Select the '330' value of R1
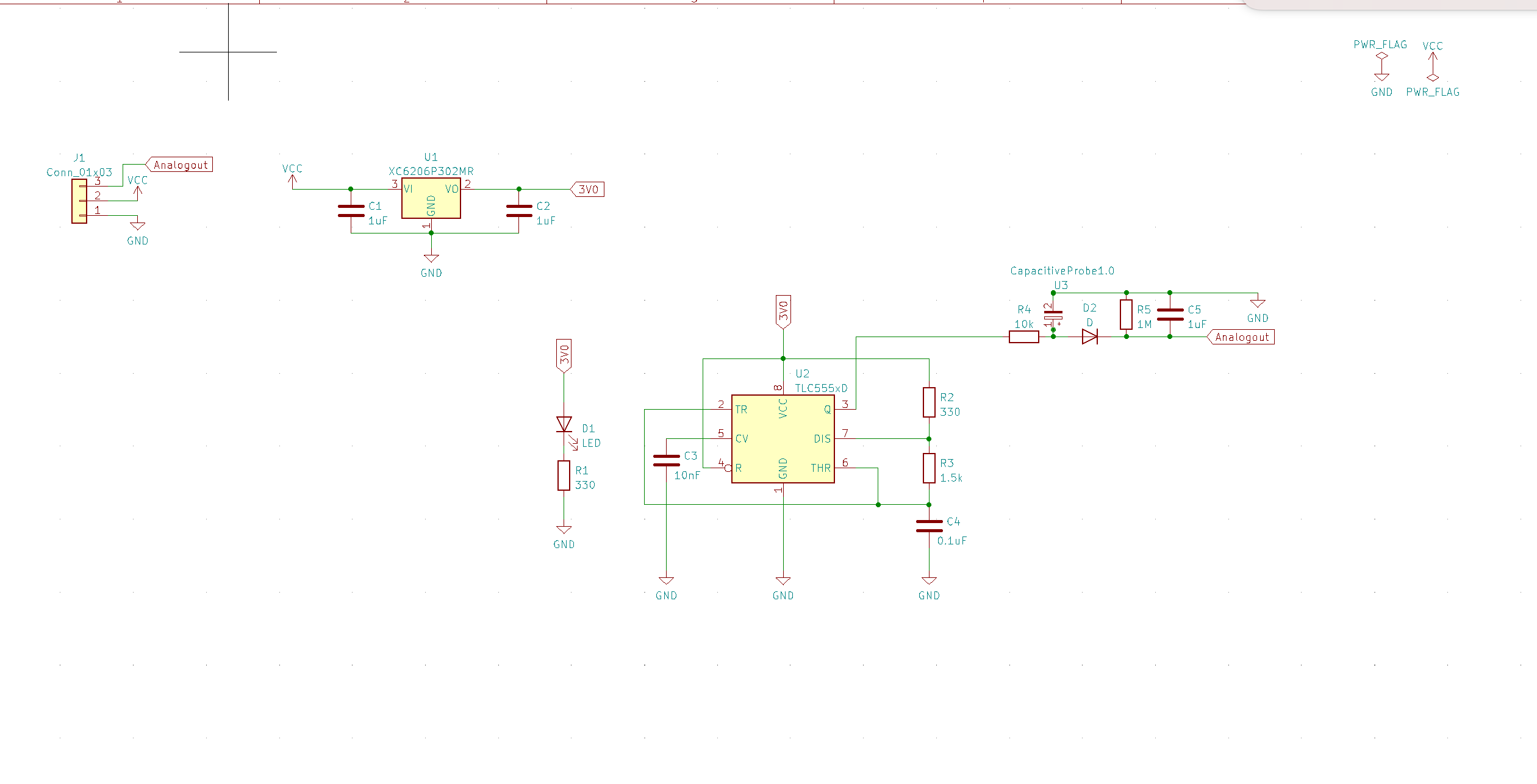Screen dimensions: 1537x784 (x=585, y=485)
